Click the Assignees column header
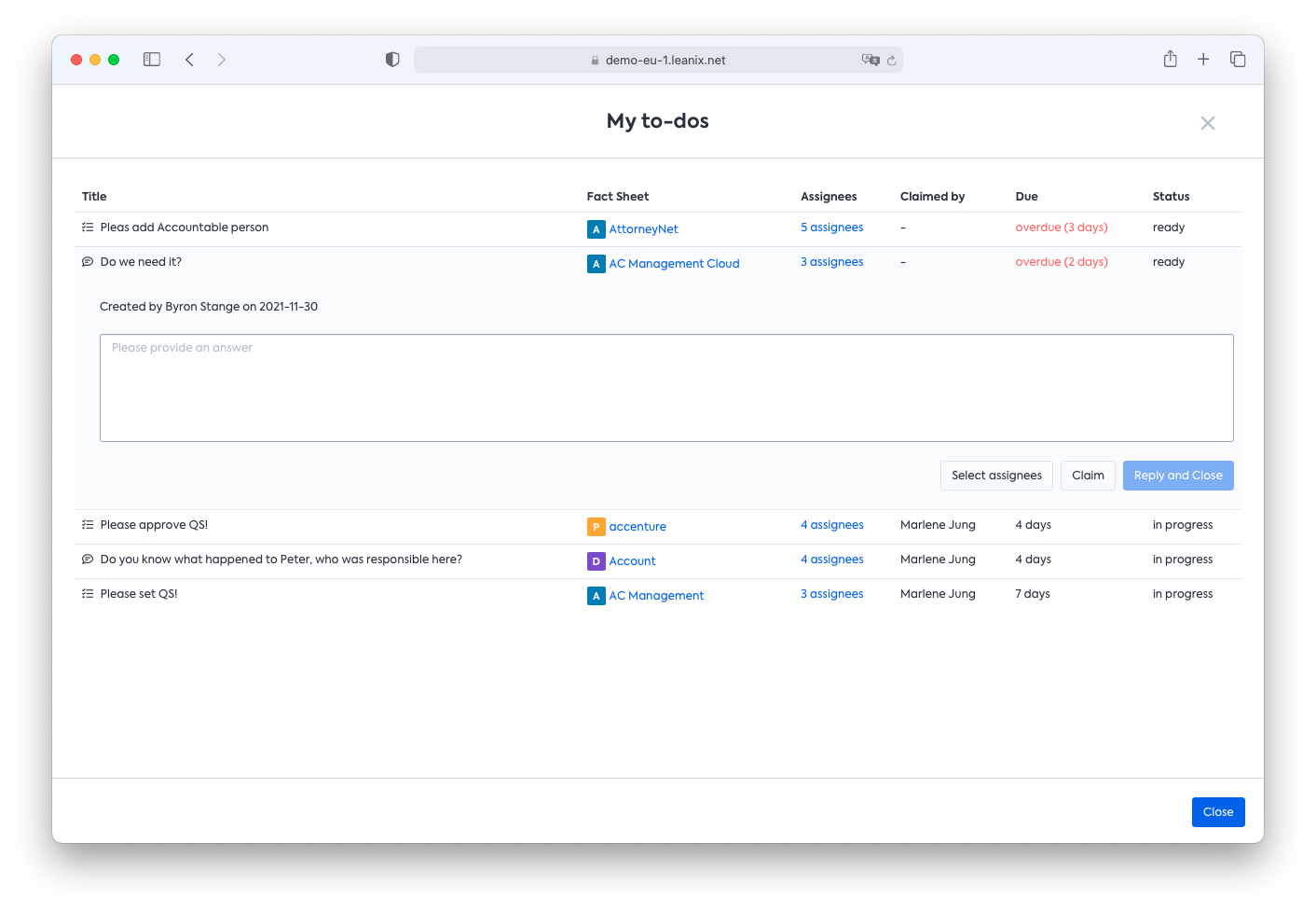Viewport: 1316px width, 912px height. tap(829, 197)
